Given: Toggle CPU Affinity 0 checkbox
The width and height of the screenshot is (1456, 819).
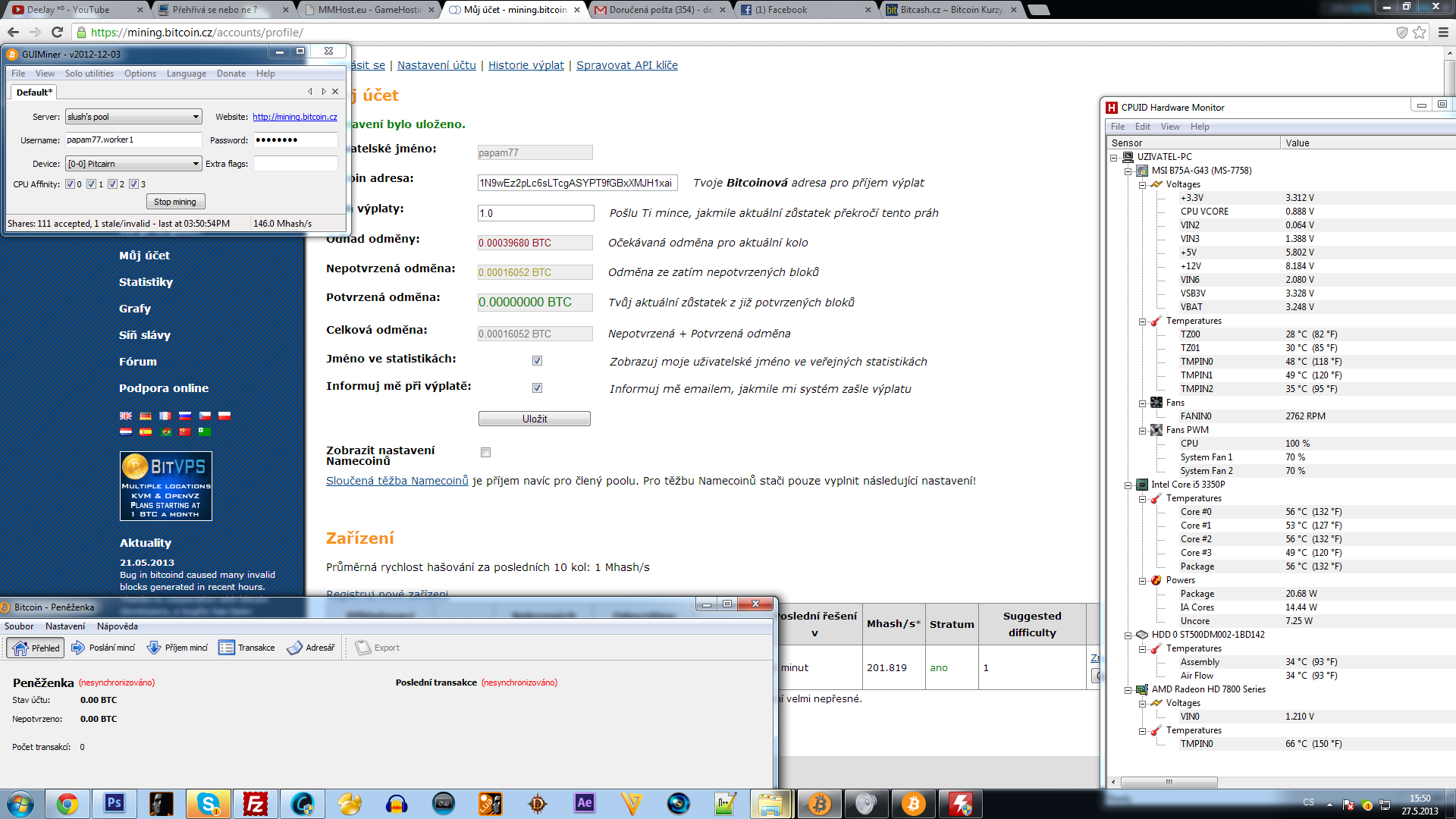Looking at the screenshot, I should pos(70,184).
